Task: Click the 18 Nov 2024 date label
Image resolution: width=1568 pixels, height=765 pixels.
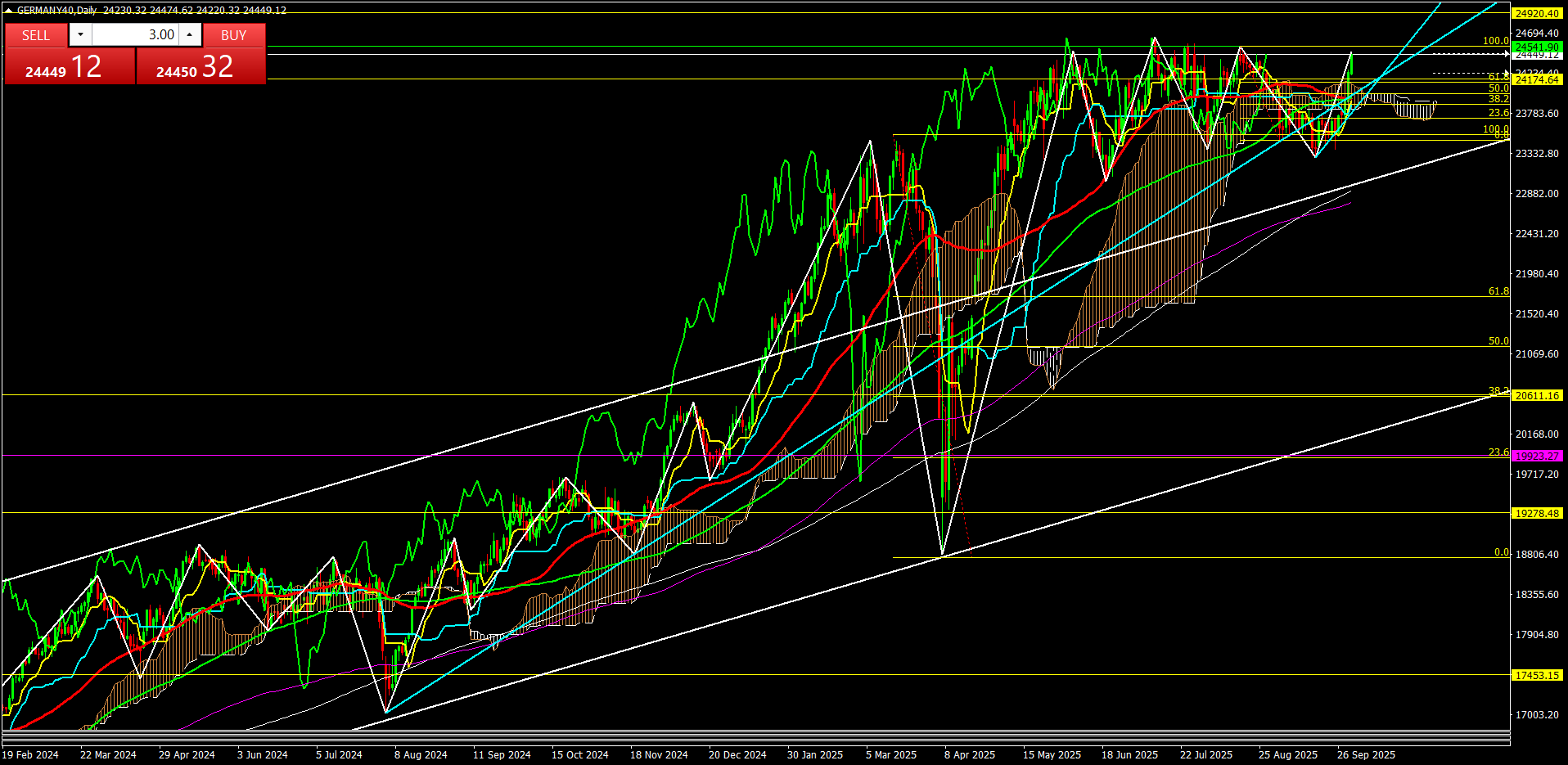Action: pyautogui.click(x=658, y=754)
